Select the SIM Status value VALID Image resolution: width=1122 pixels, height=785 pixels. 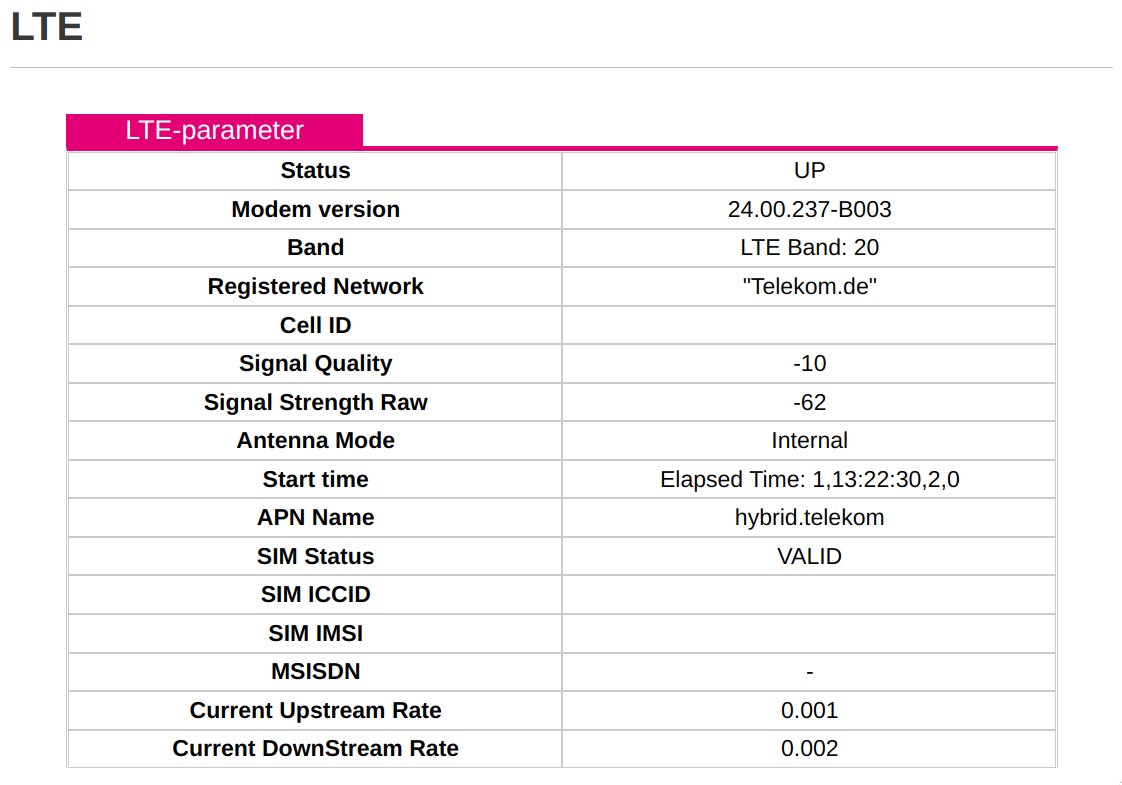809,556
